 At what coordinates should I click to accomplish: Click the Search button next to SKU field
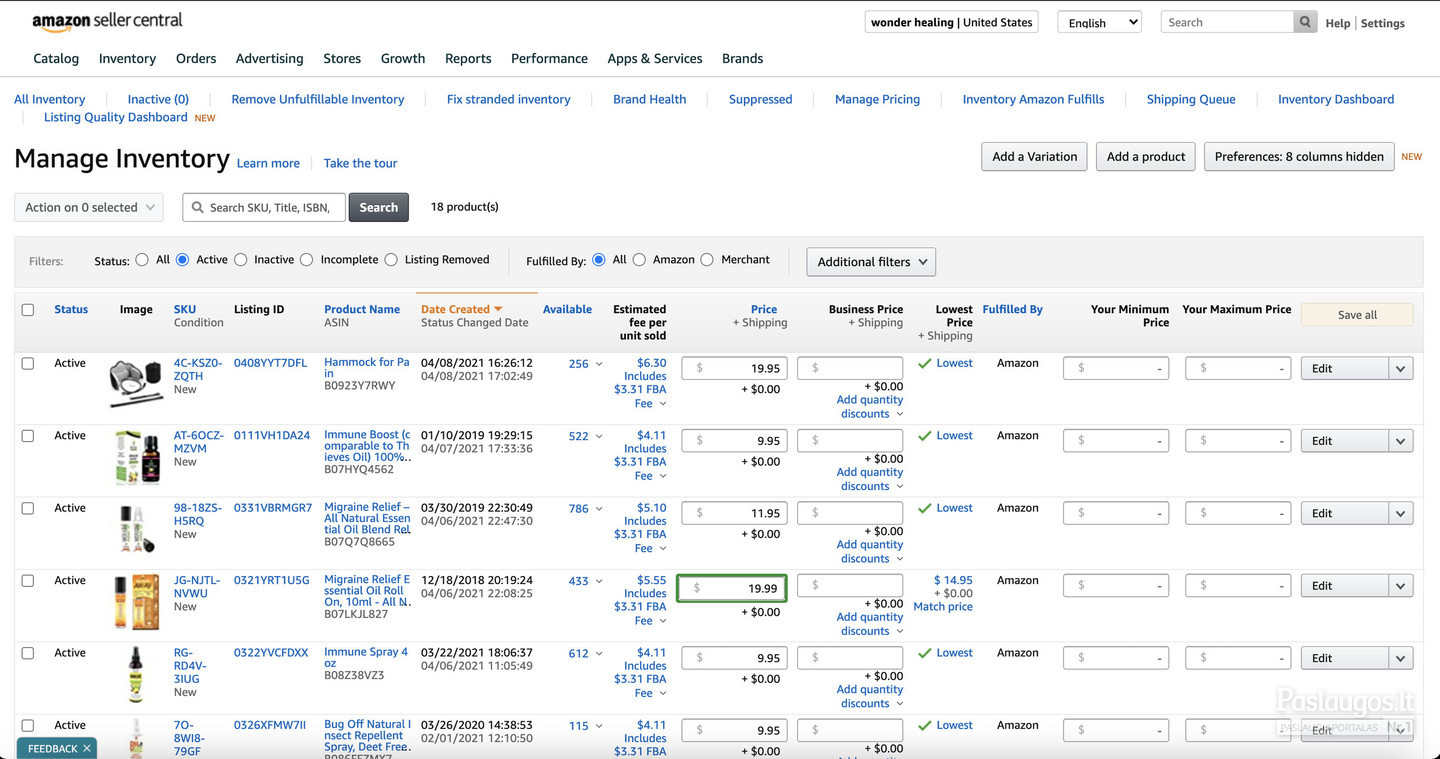(378, 207)
